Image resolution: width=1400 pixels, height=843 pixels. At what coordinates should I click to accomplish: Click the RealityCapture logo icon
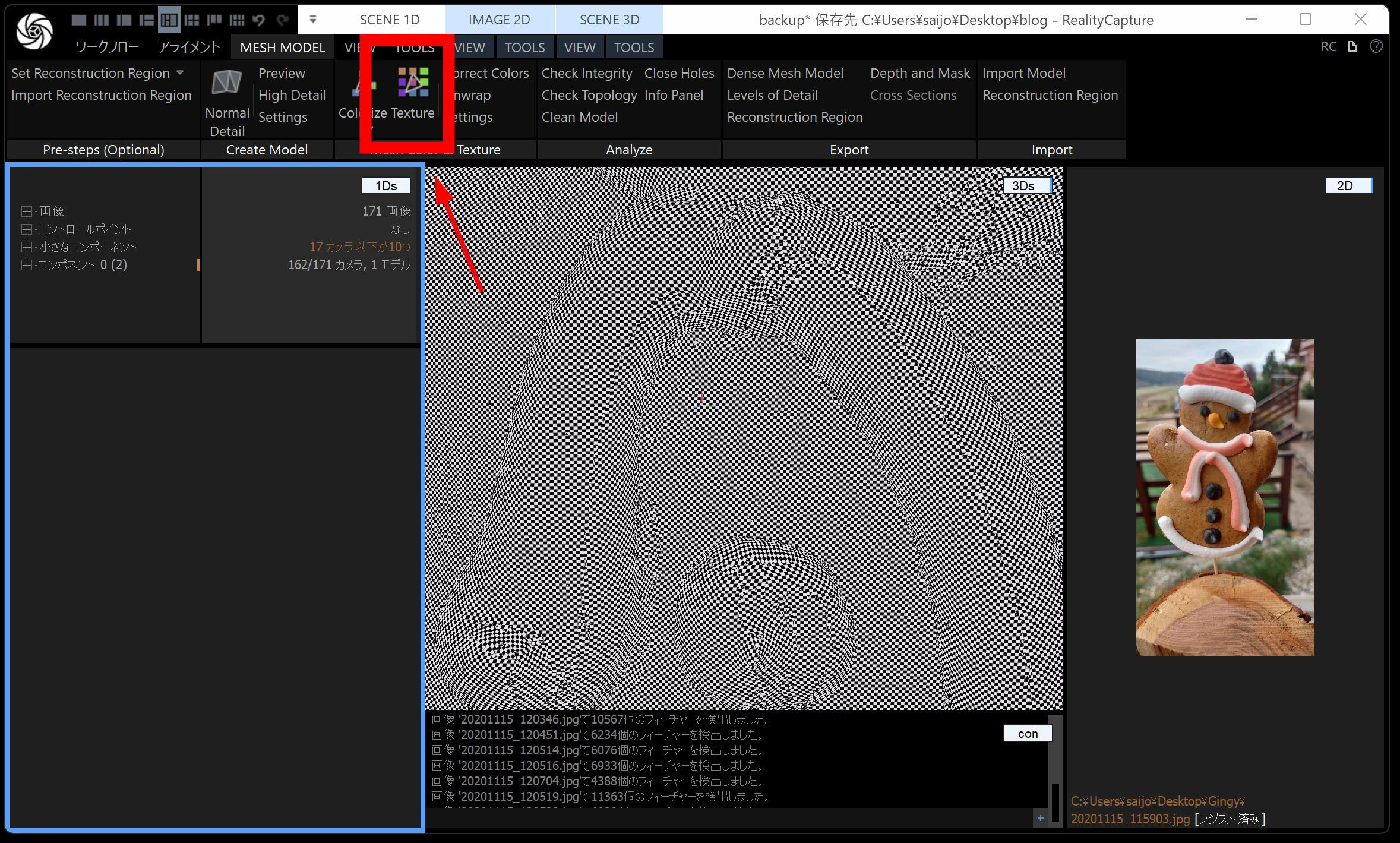[34, 31]
